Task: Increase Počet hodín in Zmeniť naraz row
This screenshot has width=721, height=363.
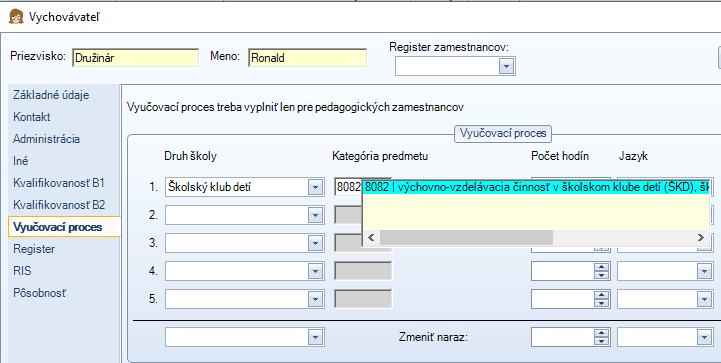Action: coord(601,333)
